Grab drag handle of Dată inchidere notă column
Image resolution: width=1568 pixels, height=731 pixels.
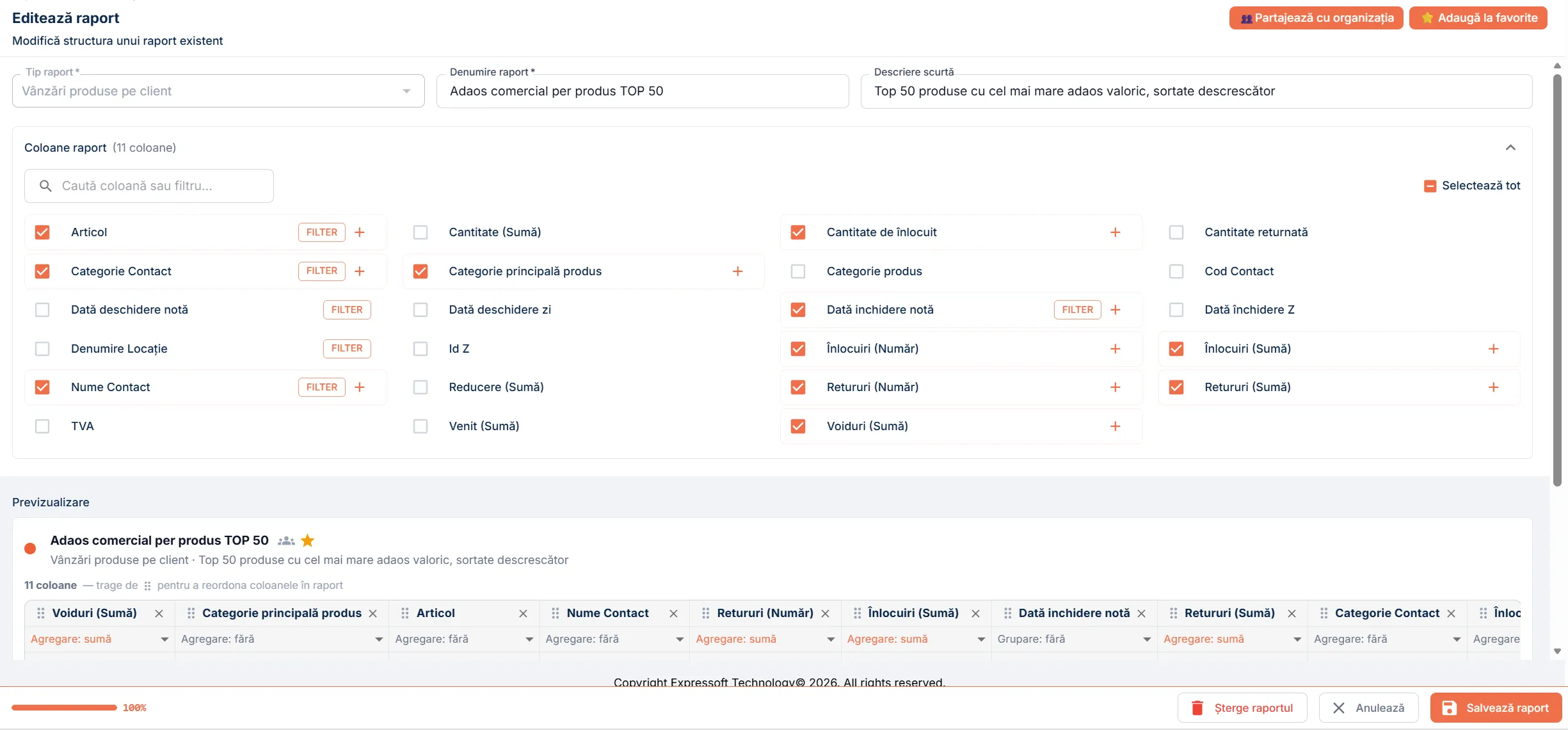(1008, 613)
